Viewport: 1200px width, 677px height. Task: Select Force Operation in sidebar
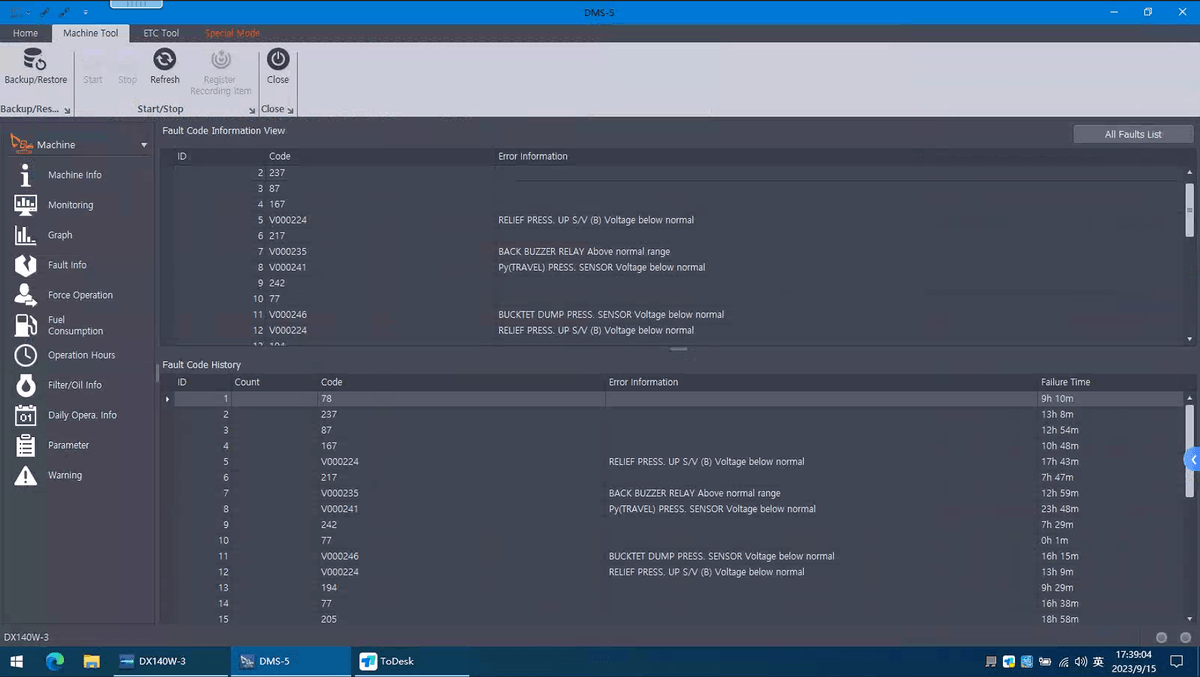[x=80, y=295]
